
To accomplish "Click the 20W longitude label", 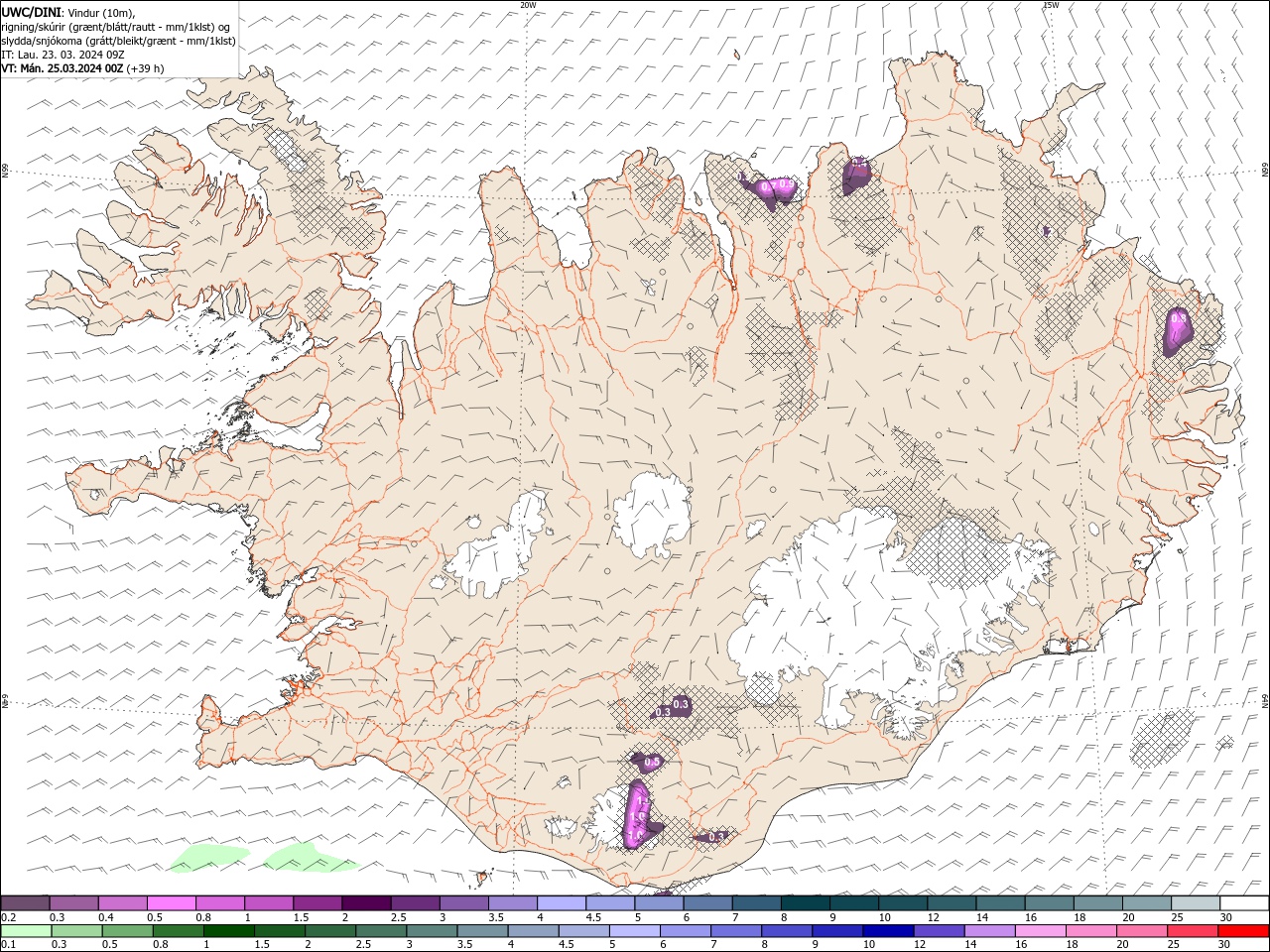I will tap(528, 5).
